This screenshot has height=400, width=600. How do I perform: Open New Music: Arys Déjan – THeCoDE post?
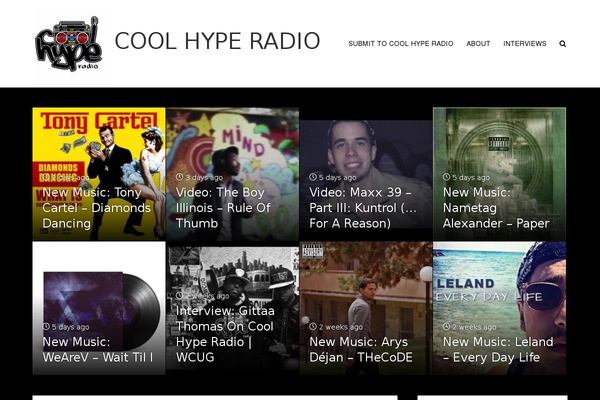point(361,349)
